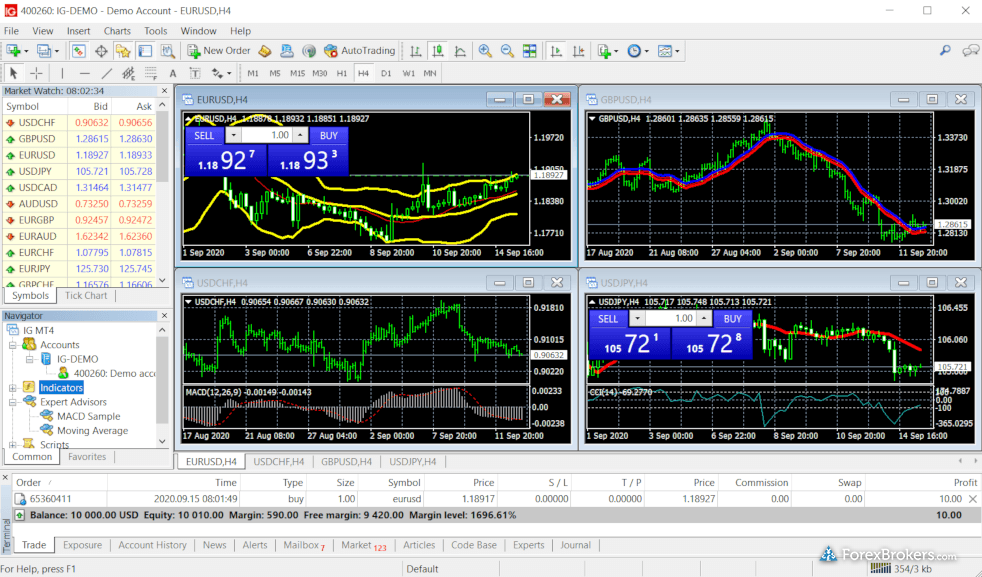Click the Tile Windows grid icon
The height and width of the screenshot is (577, 982).
[x=530, y=51]
